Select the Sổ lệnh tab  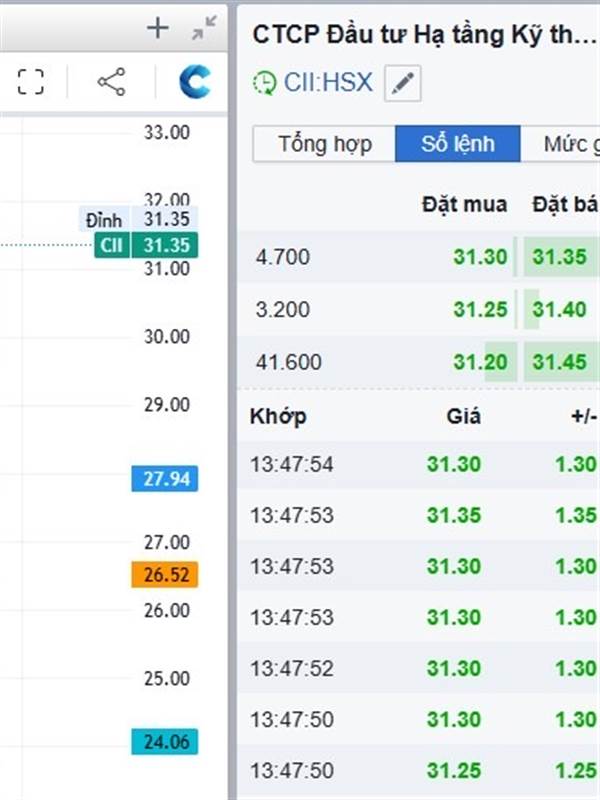click(x=458, y=144)
